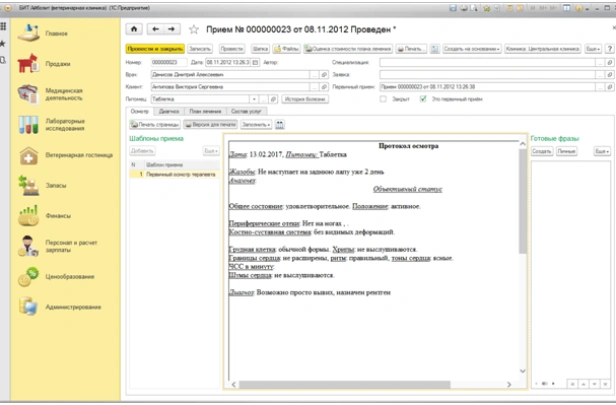616x405 pixels.
Task: Open the Главное section icon
Action: click(x=28, y=31)
